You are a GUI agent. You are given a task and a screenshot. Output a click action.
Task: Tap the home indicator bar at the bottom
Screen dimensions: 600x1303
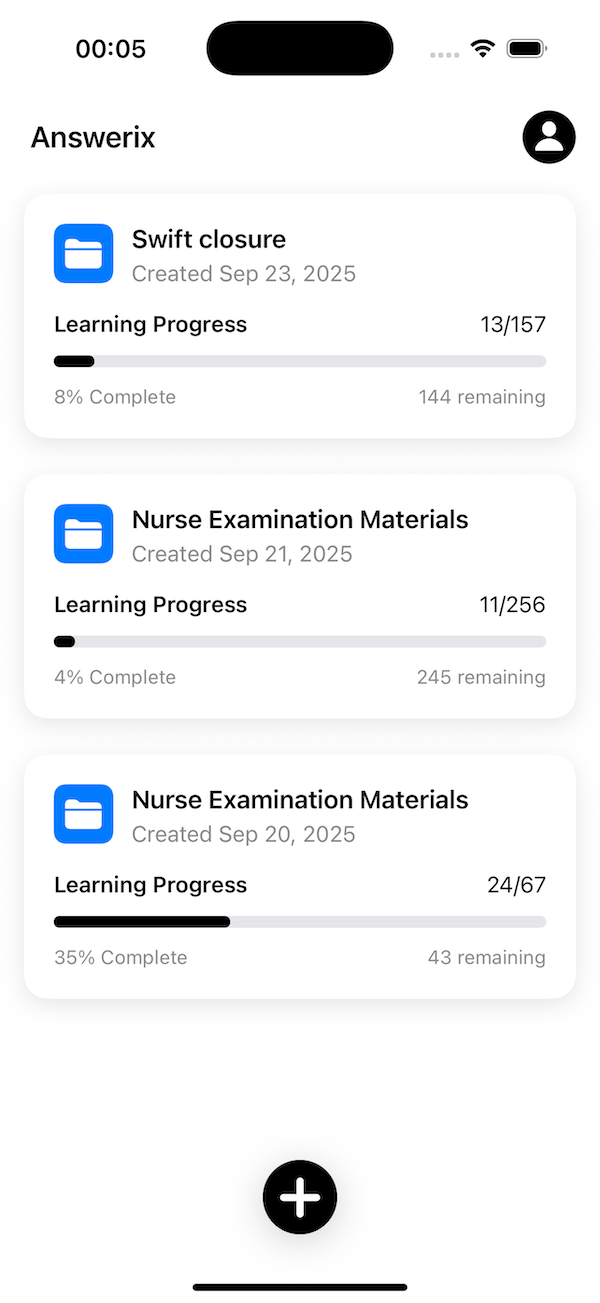[299, 1287]
